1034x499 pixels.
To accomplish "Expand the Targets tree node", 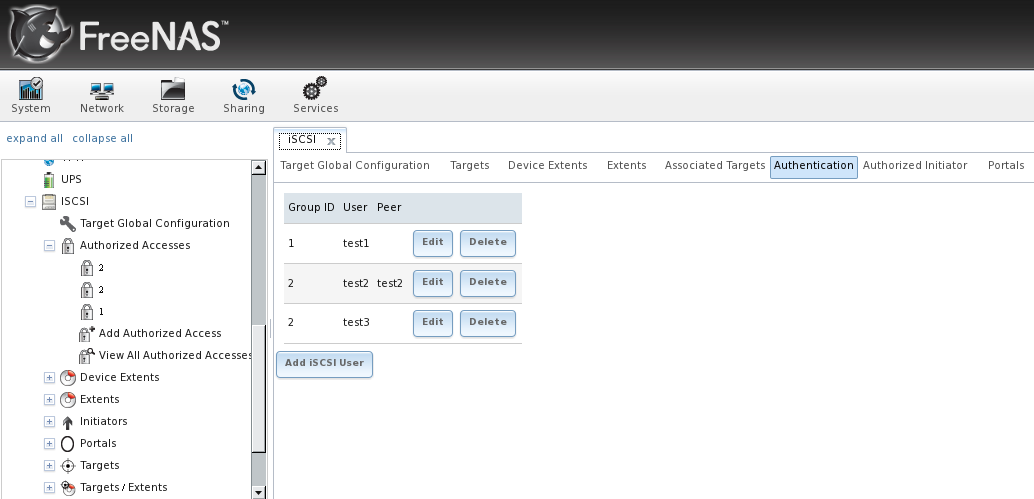I will coord(49,465).
